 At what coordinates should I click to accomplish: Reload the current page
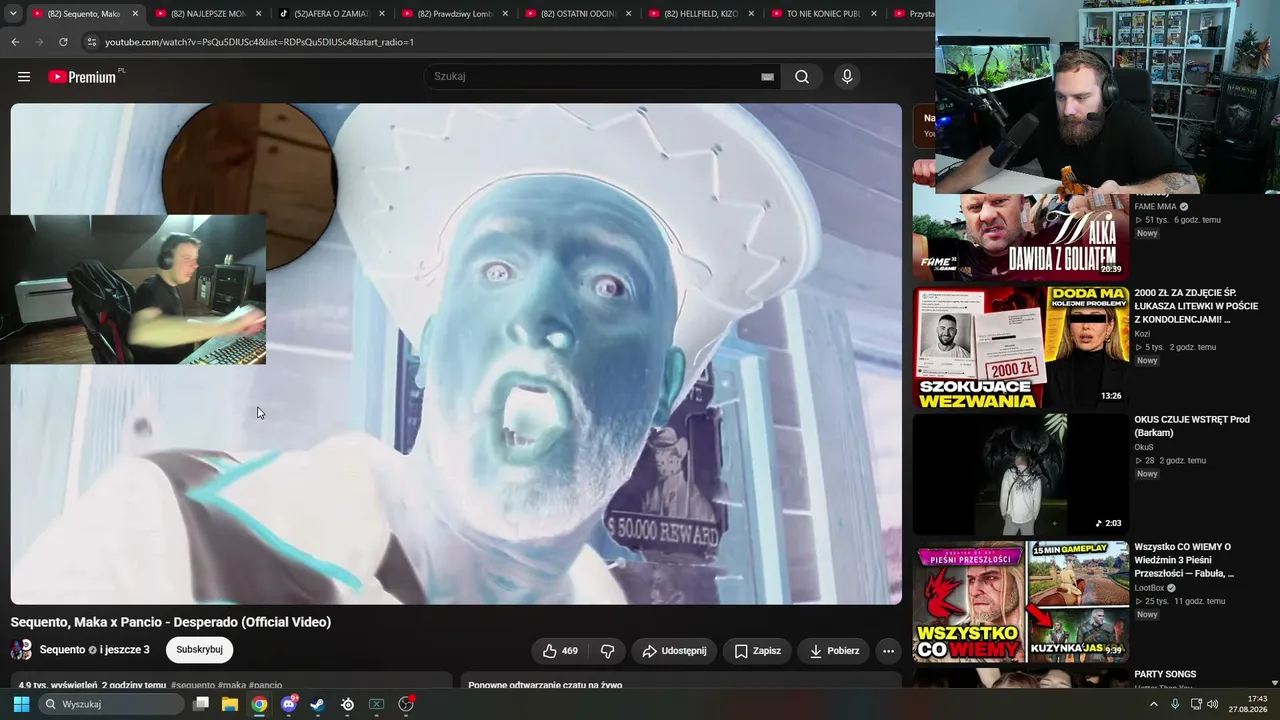(x=63, y=42)
